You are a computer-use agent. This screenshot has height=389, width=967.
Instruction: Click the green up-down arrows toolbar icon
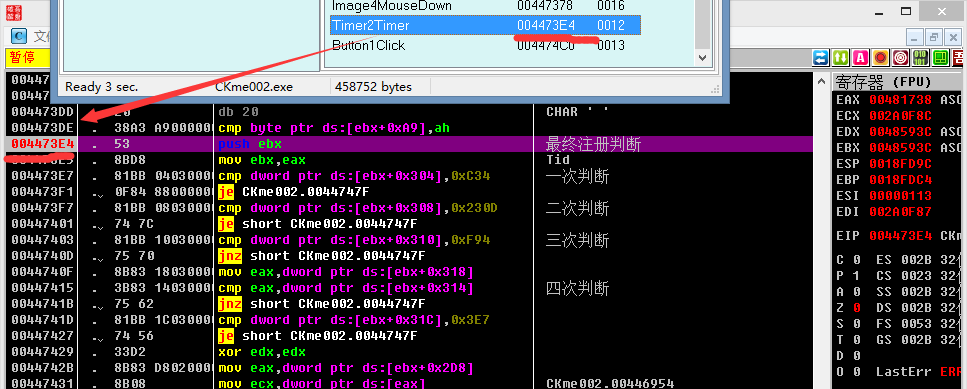pos(841,58)
